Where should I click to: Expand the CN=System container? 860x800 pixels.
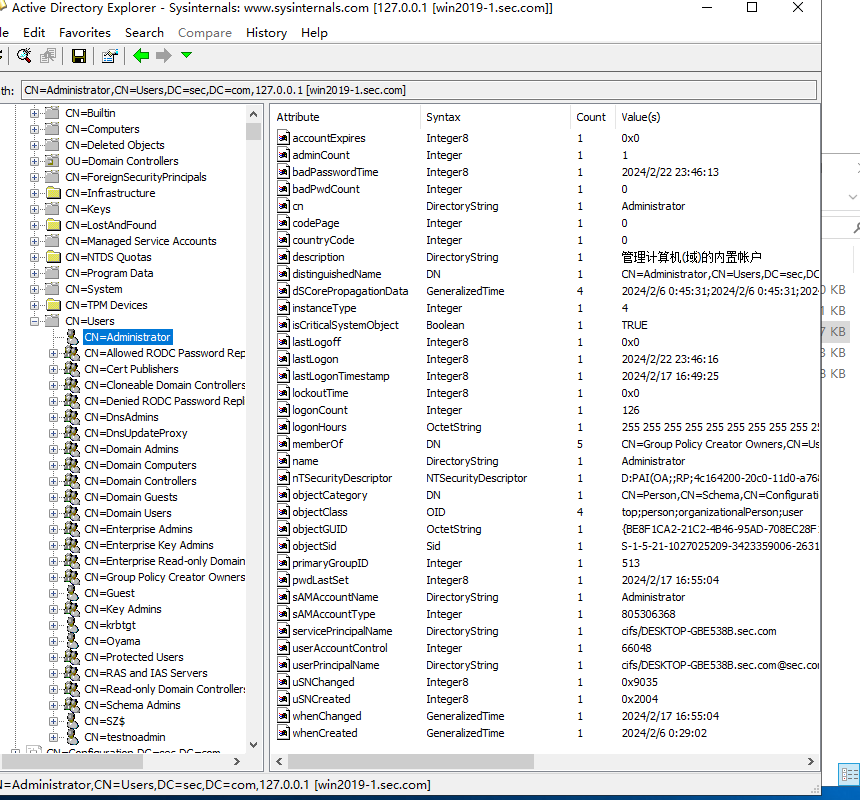35,289
